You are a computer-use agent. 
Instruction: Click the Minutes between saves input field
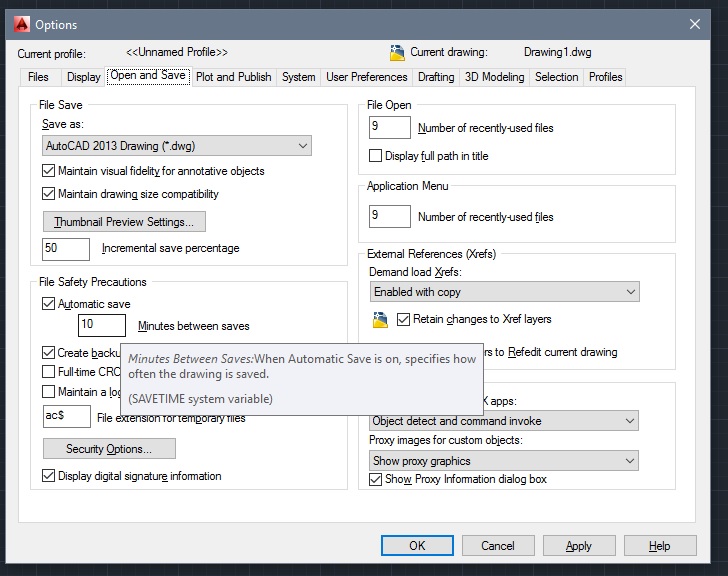(102, 325)
